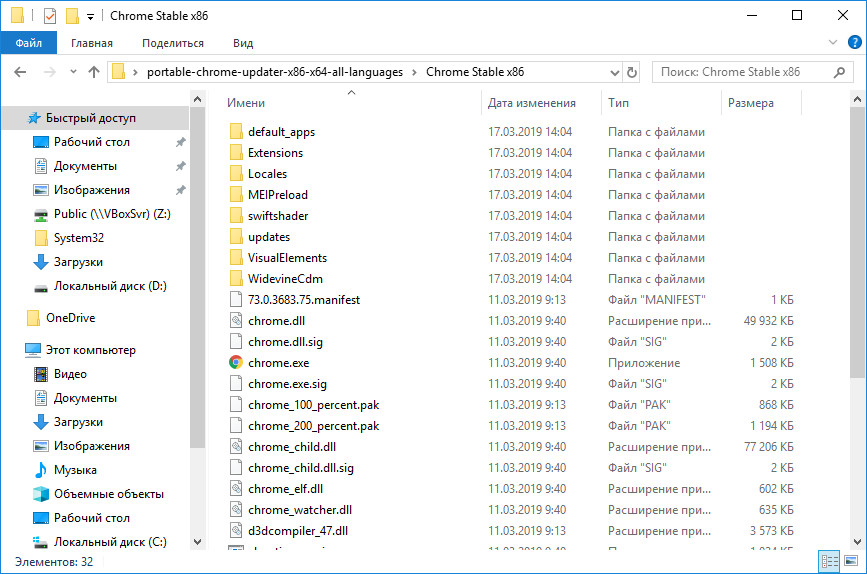Click the OneDrive folder icon
Image resolution: width=867 pixels, height=574 pixels.
(x=33, y=318)
